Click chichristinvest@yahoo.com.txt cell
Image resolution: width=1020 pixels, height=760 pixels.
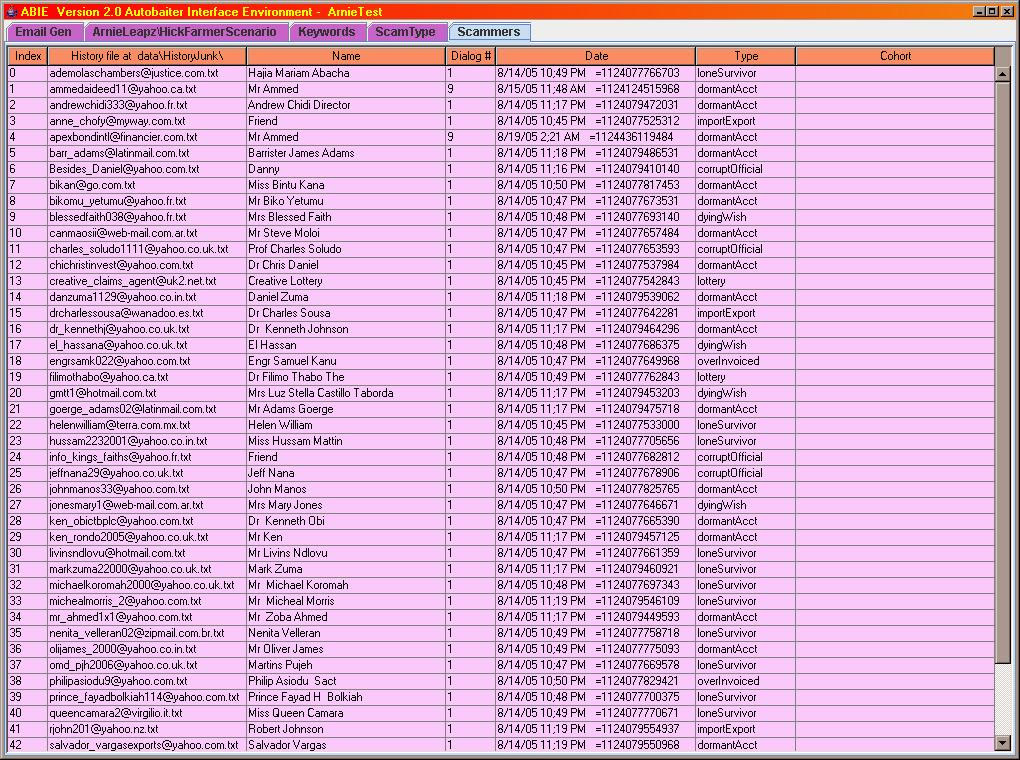(147, 265)
